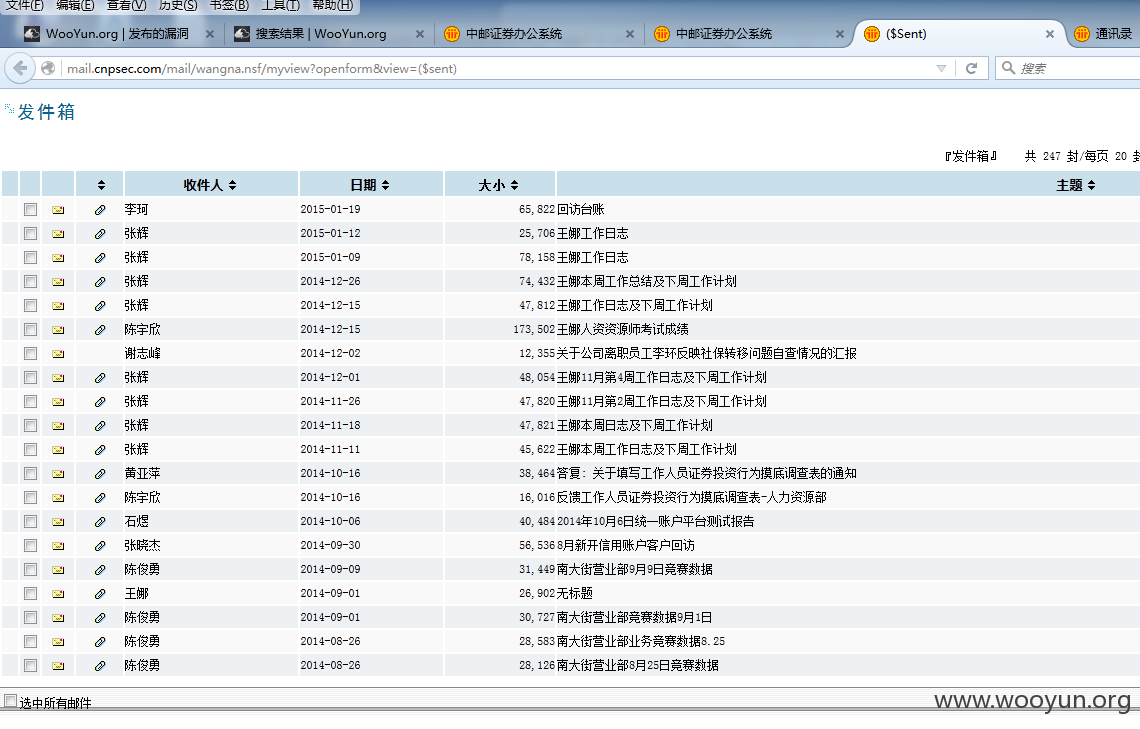
Task: Open the mail 无标题
Action: pyautogui.click(x=574, y=593)
